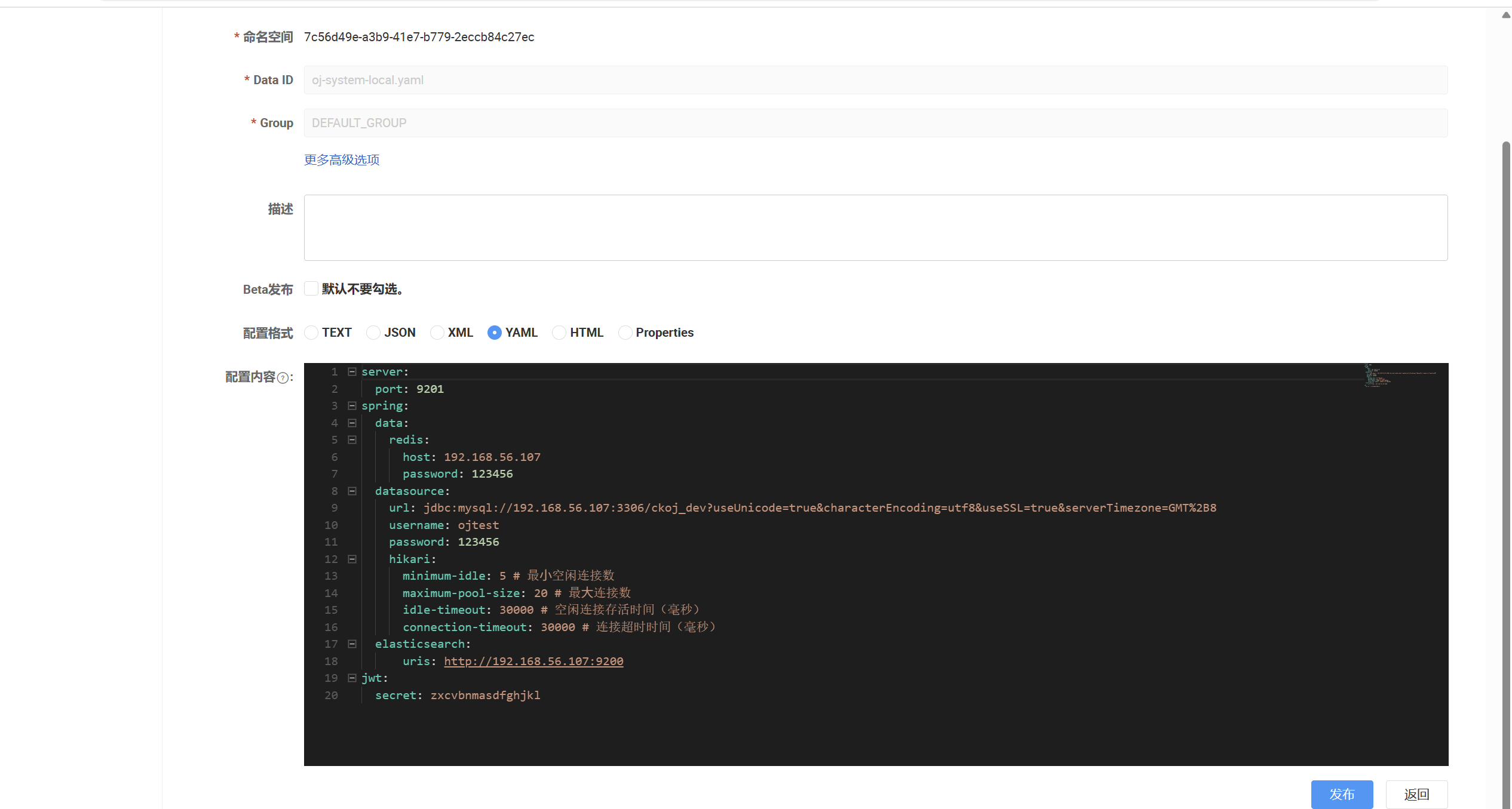Screen dimensions: 1512x809
Task: Collapse the elasticsearch block on line 17
Action: point(352,644)
